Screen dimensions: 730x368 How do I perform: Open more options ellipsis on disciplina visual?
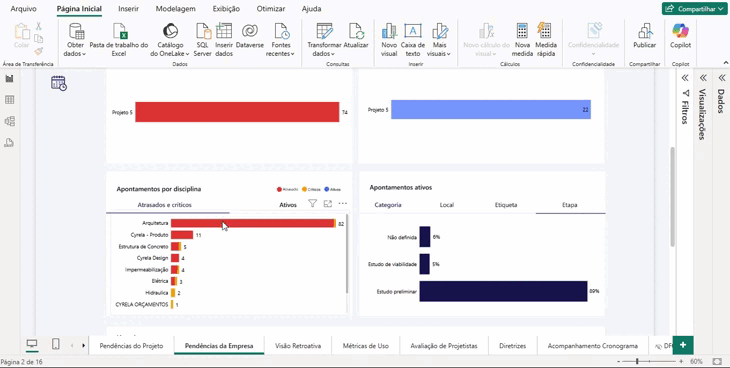pos(343,204)
